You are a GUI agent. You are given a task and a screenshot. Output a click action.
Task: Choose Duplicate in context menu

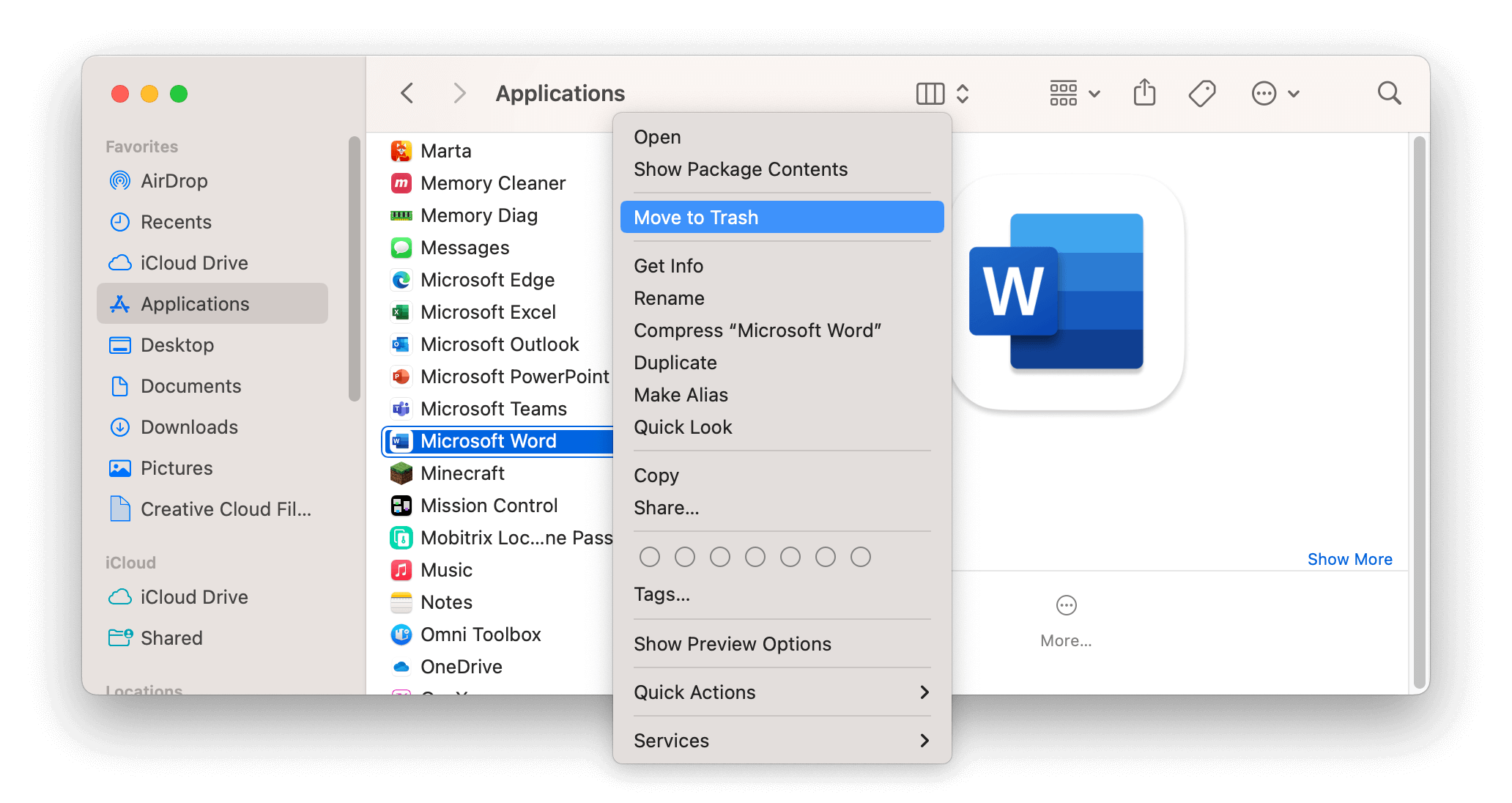pos(782,363)
